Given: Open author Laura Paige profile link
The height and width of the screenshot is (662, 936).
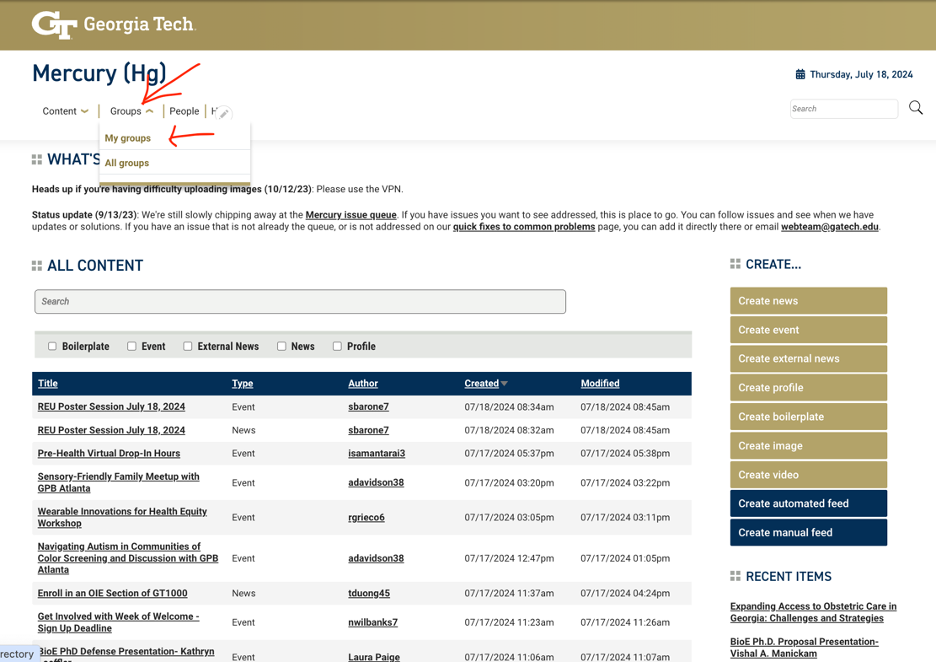Looking at the screenshot, I should [x=374, y=657].
